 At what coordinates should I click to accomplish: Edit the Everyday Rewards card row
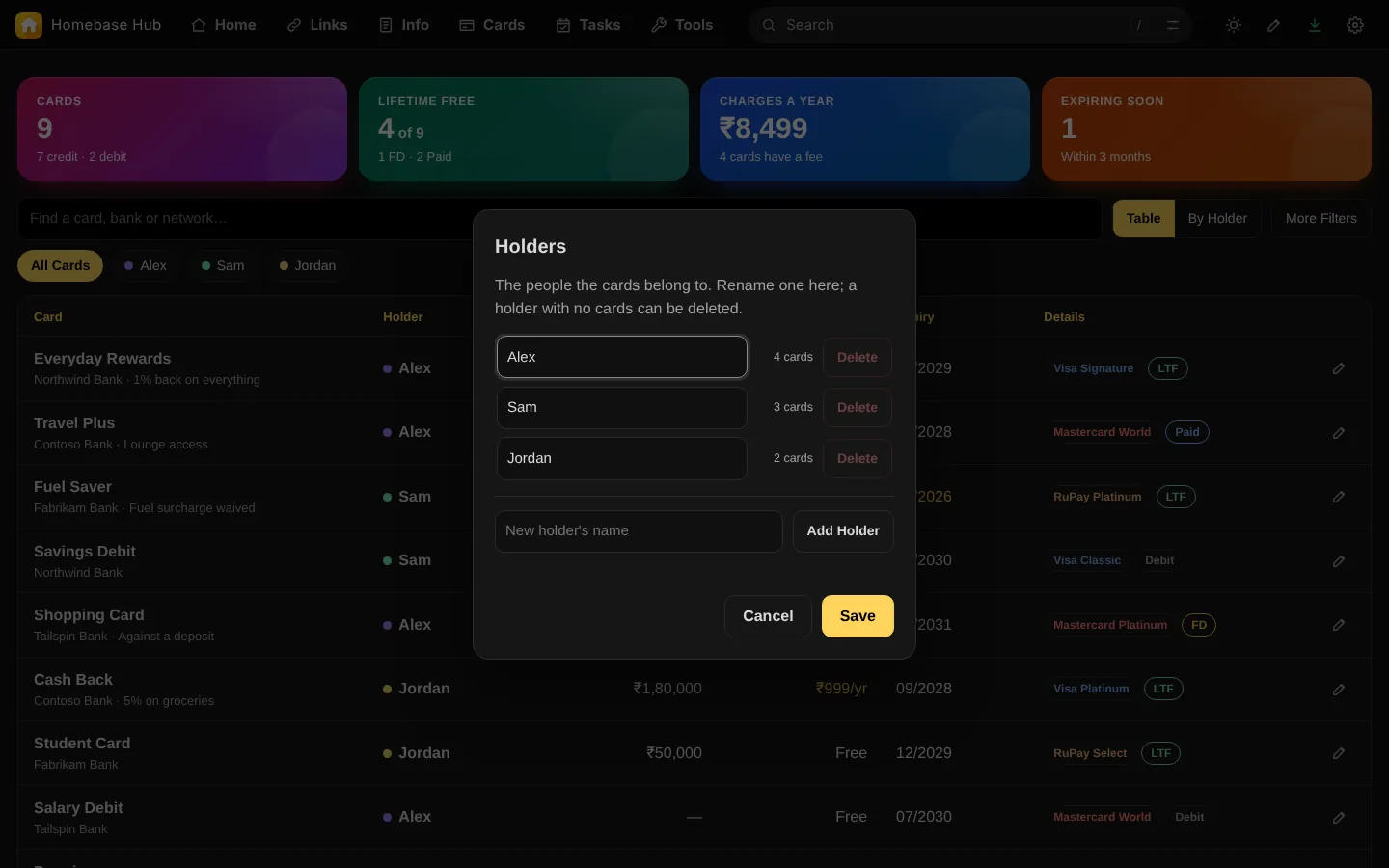pos(1339,368)
